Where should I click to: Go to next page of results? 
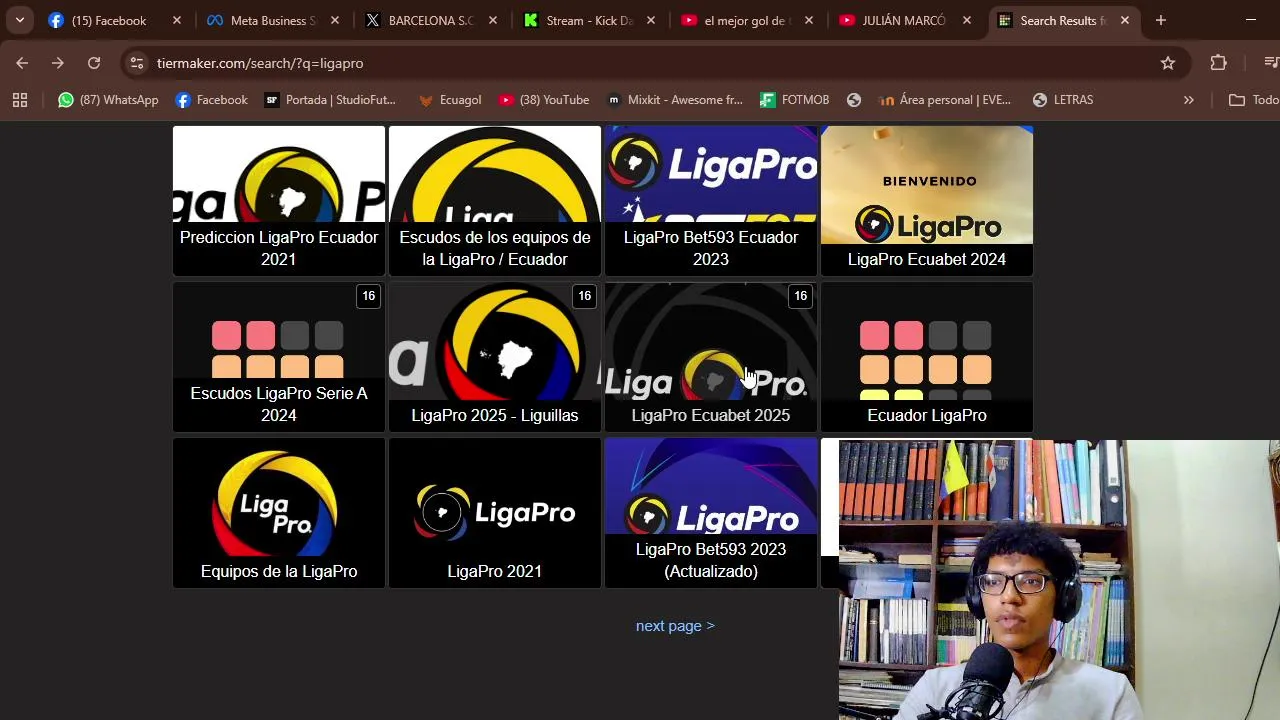tap(675, 626)
